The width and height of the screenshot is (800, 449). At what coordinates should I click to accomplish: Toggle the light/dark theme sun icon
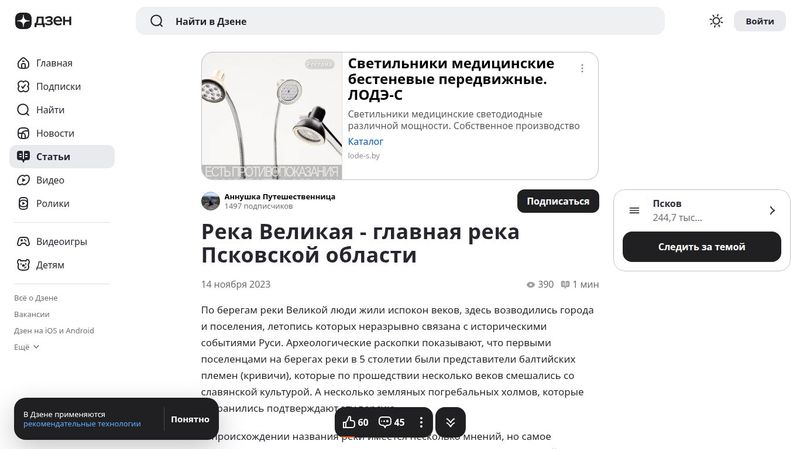tap(716, 21)
